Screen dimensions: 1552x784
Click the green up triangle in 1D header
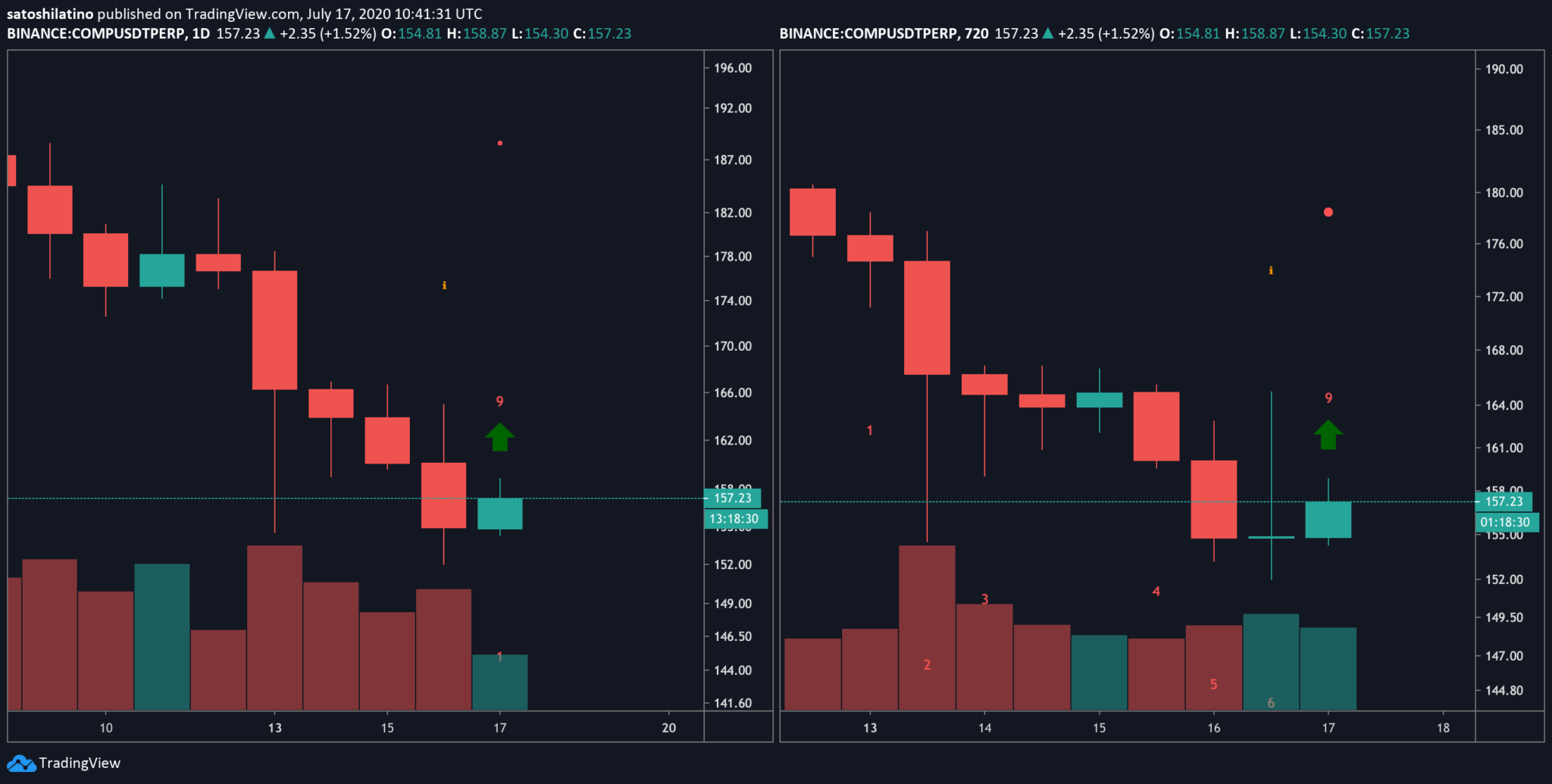pos(269,33)
